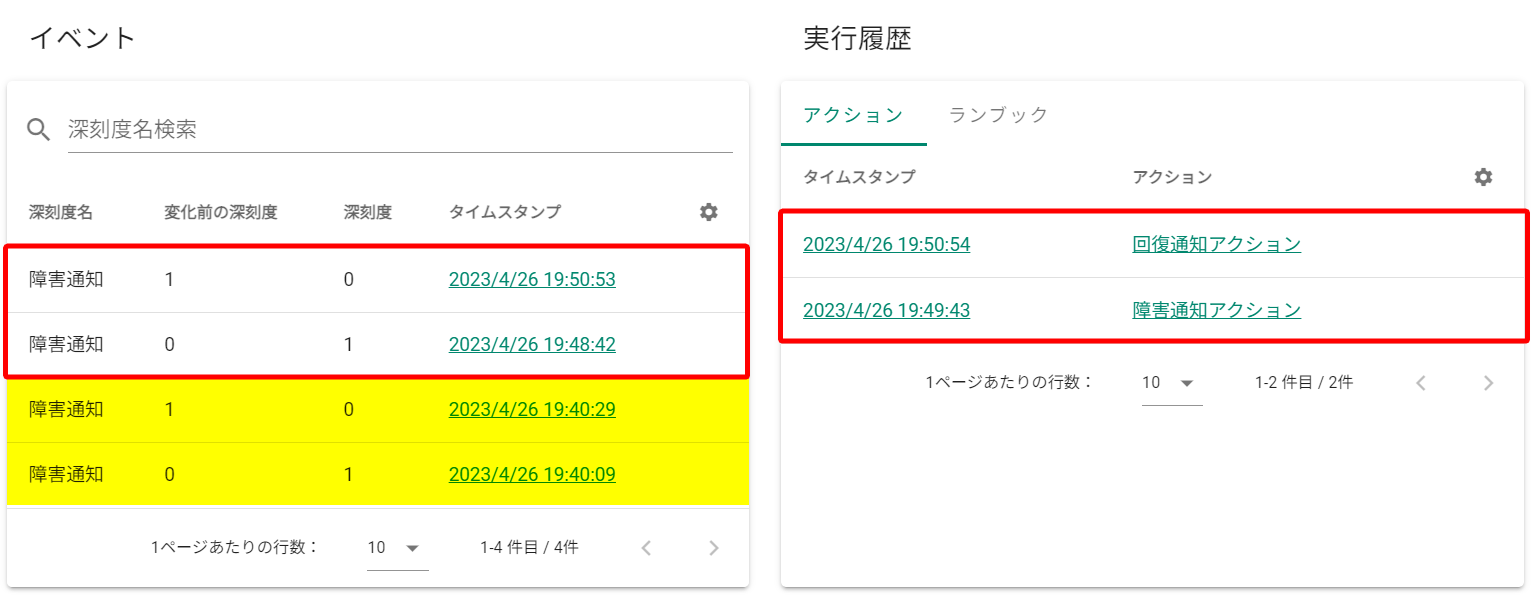Switch to the ランブック tab
Screen dimensions: 1538x607
pos(998,115)
